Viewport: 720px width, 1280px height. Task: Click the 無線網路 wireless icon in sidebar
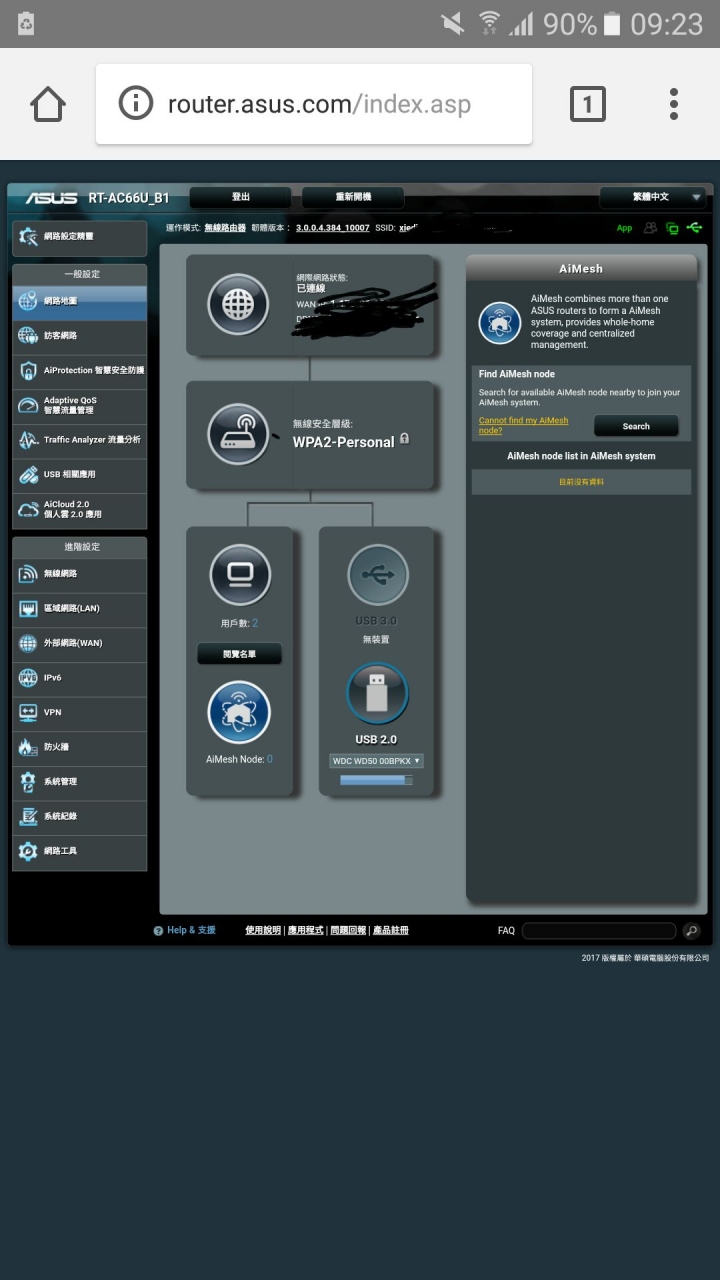coord(28,574)
